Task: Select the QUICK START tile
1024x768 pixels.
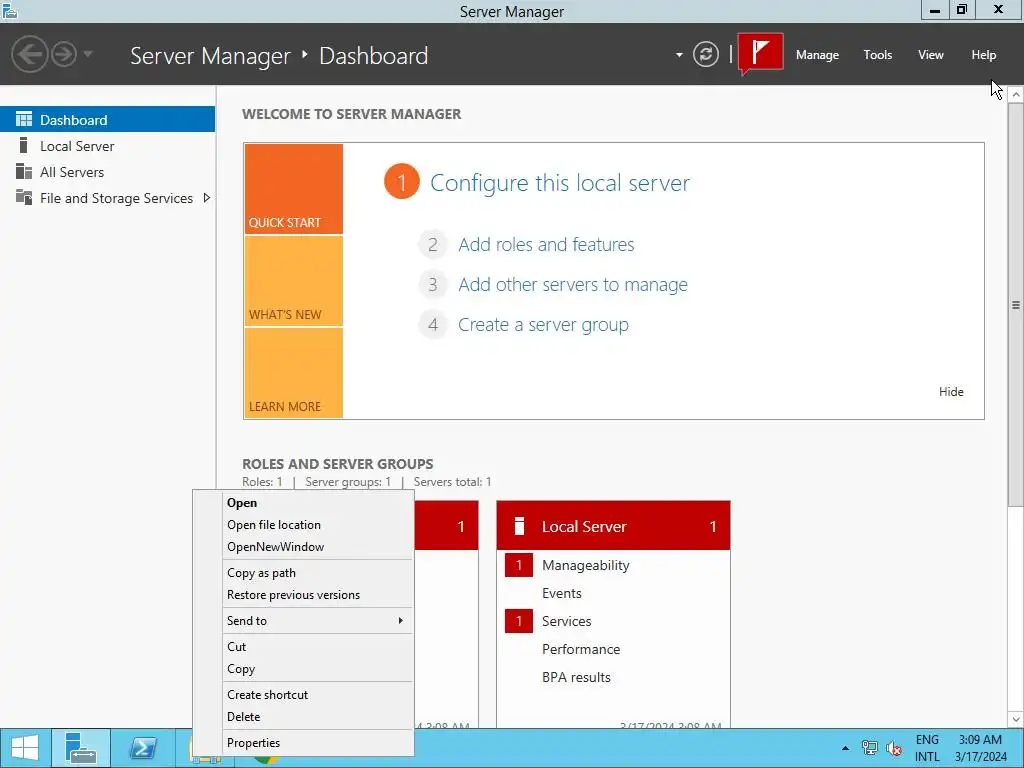Action: tap(293, 189)
